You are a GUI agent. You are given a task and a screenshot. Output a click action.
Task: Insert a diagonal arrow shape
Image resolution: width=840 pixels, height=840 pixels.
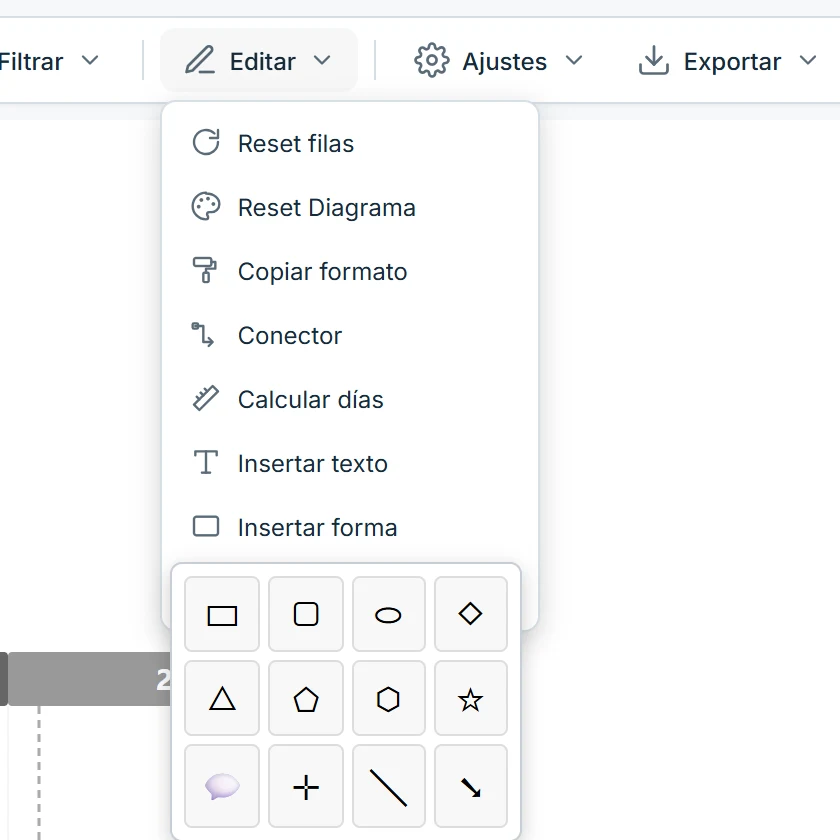(x=470, y=786)
